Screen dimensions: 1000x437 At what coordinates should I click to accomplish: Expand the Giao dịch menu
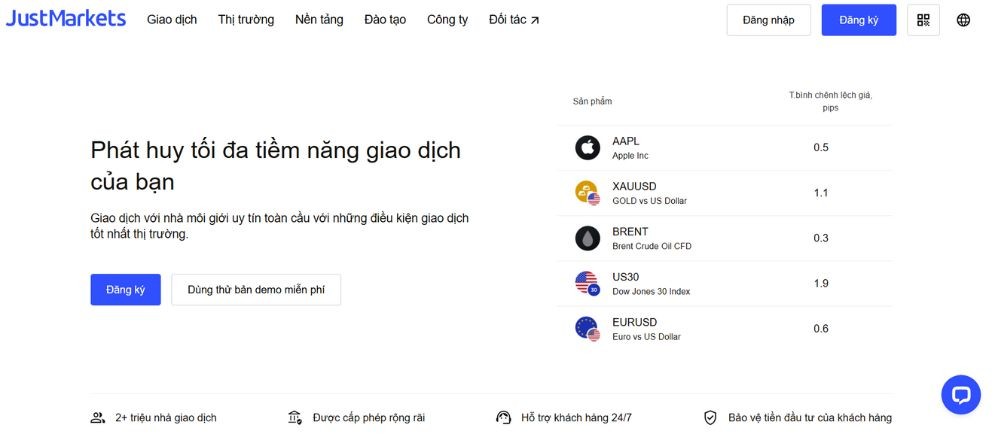pyautogui.click(x=172, y=20)
